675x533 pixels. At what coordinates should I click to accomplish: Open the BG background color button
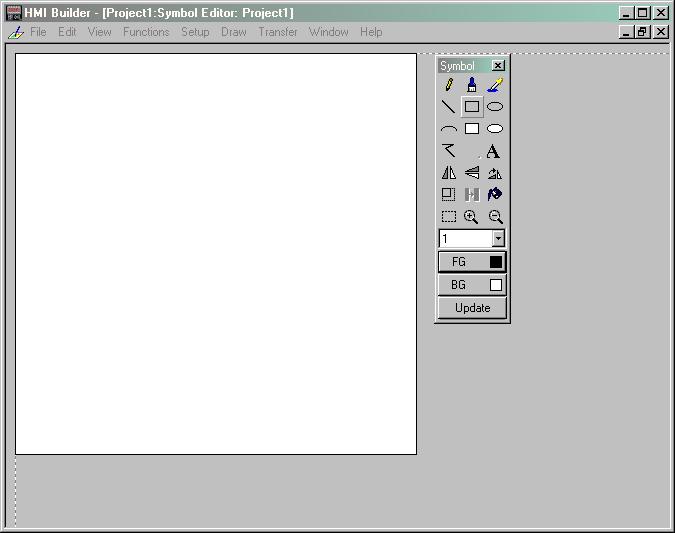(472, 285)
